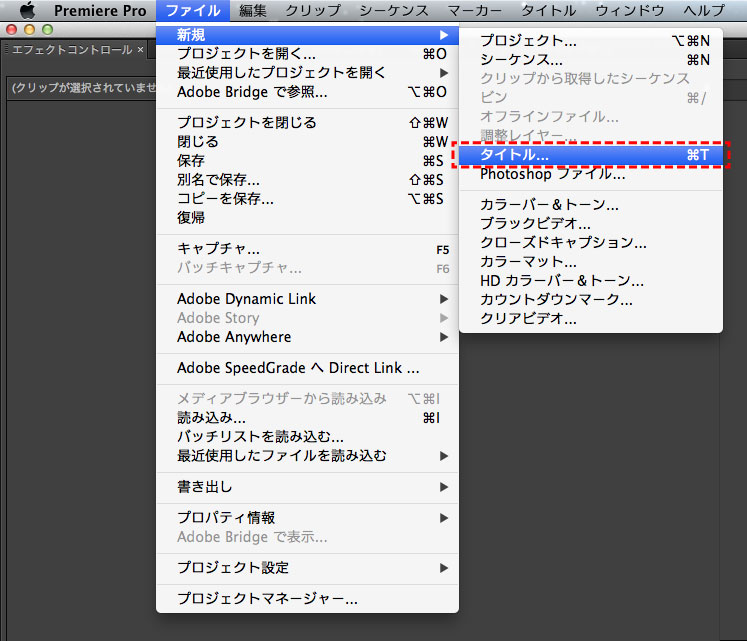Open the マーカー menu
This screenshot has height=641, width=747.
474,10
